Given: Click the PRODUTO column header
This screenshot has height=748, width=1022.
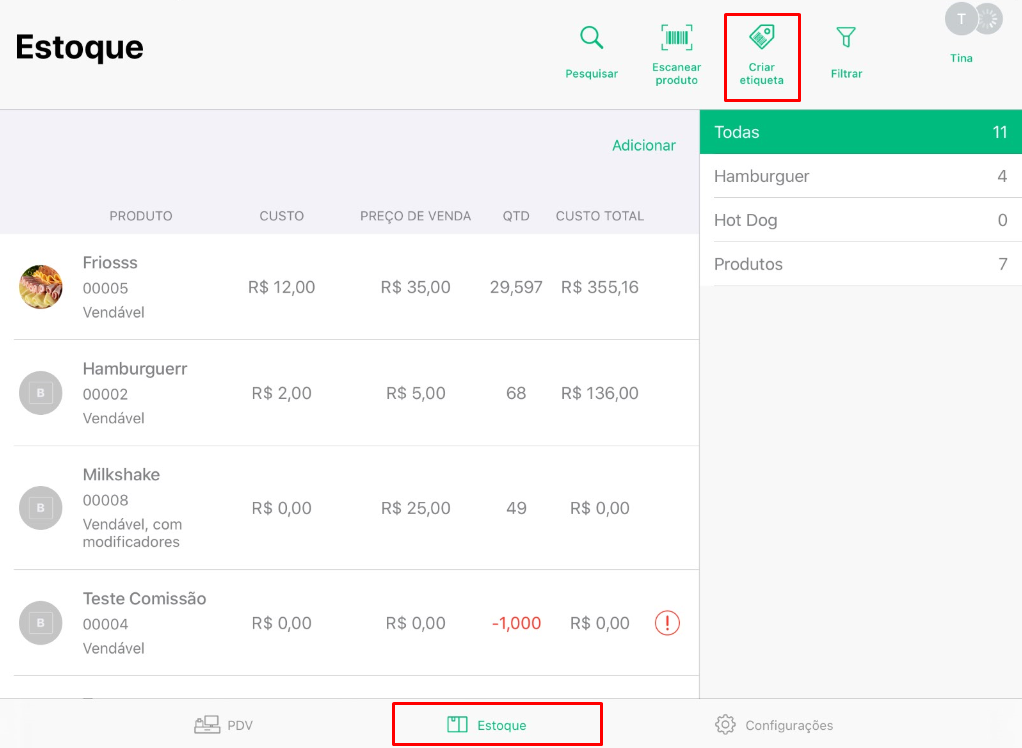Looking at the screenshot, I should [x=141, y=216].
